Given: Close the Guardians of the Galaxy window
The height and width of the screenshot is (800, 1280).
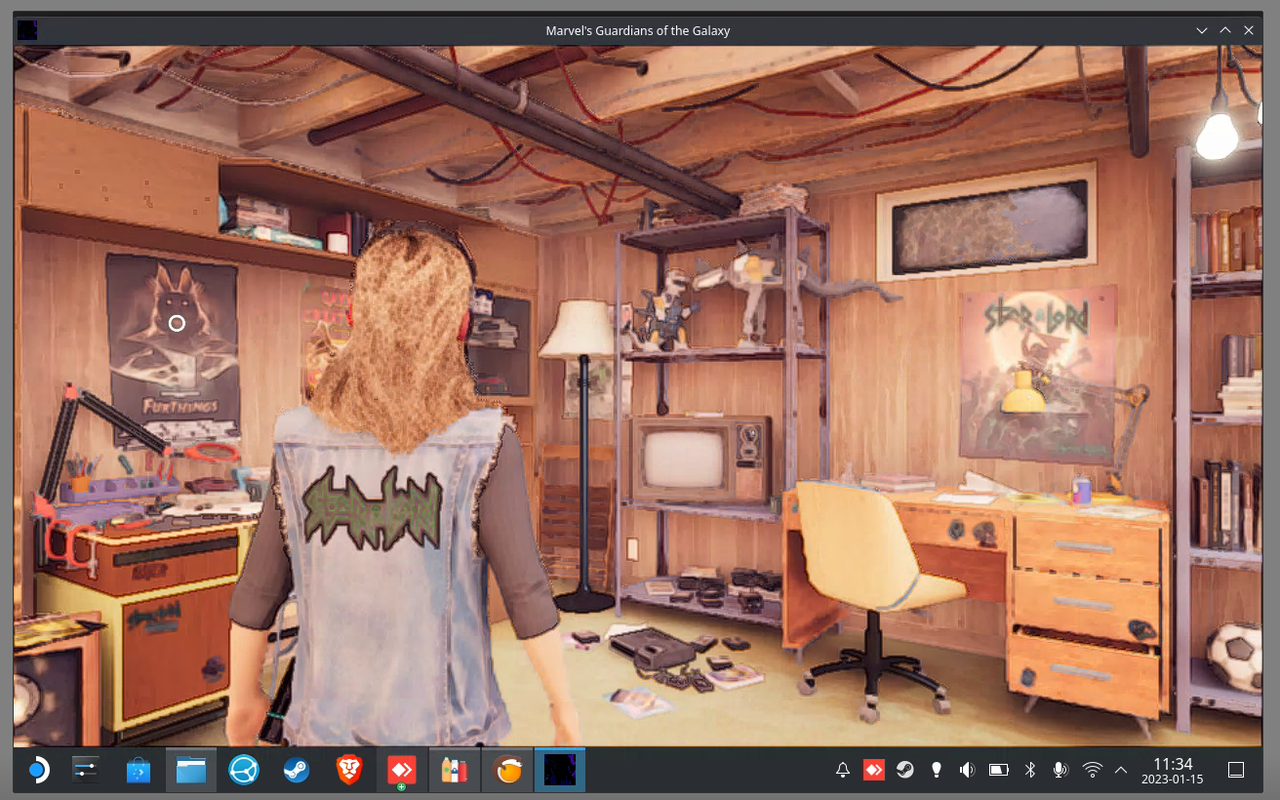Looking at the screenshot, I should [x=1249, y=30].
